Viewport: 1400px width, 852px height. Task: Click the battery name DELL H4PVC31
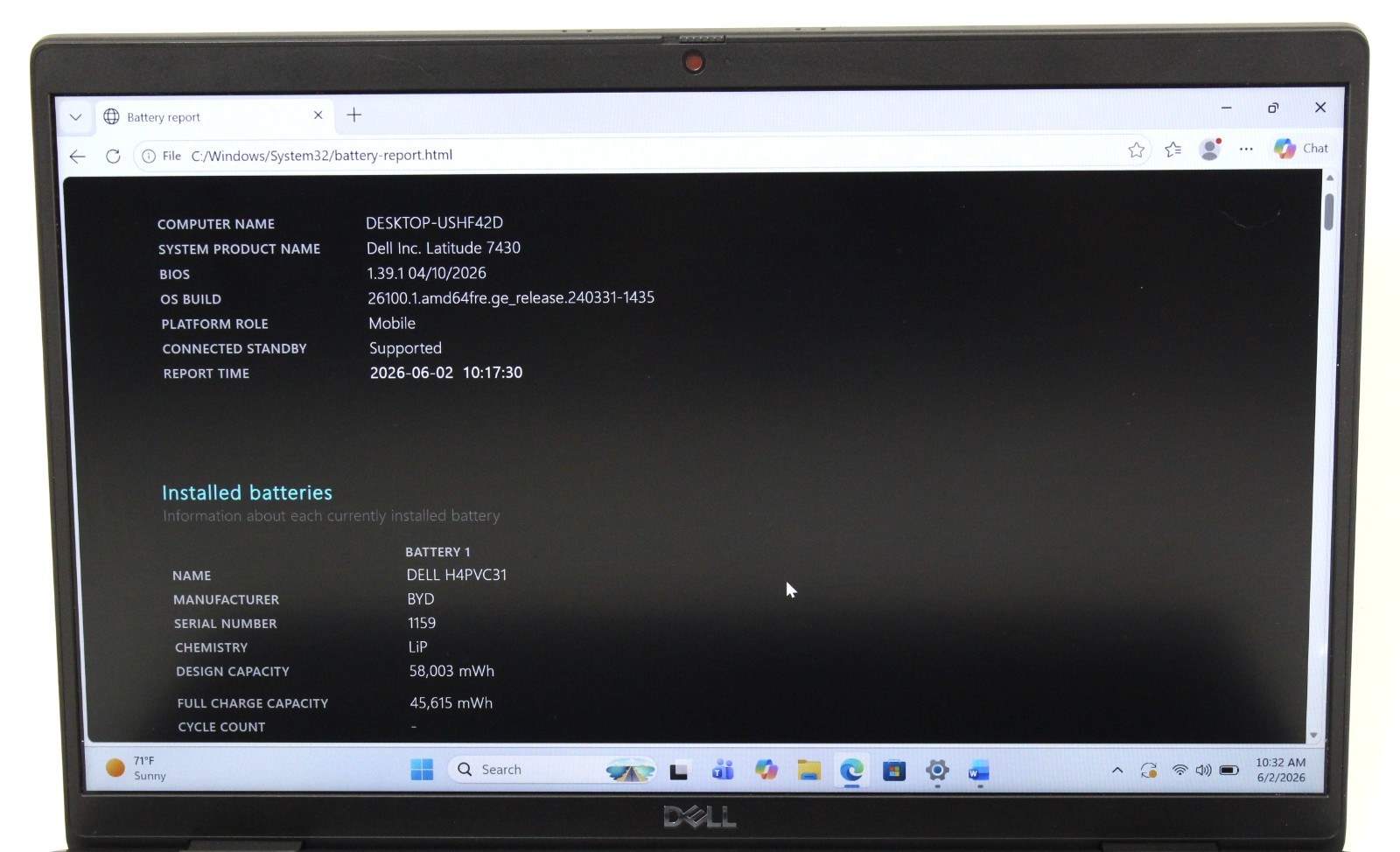click(457, 575)
